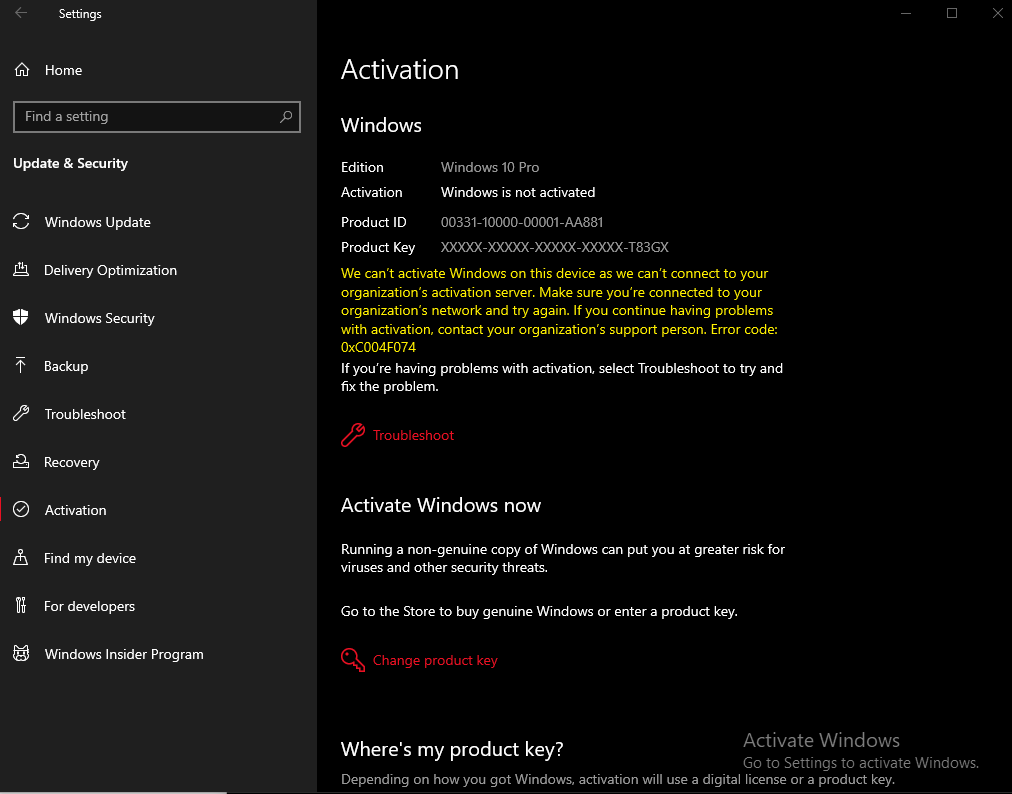This screenshot has width=1012, height=794.
Task: Click the Product ID value 00331-10000-00001-AA881
Action: point(522,222)
